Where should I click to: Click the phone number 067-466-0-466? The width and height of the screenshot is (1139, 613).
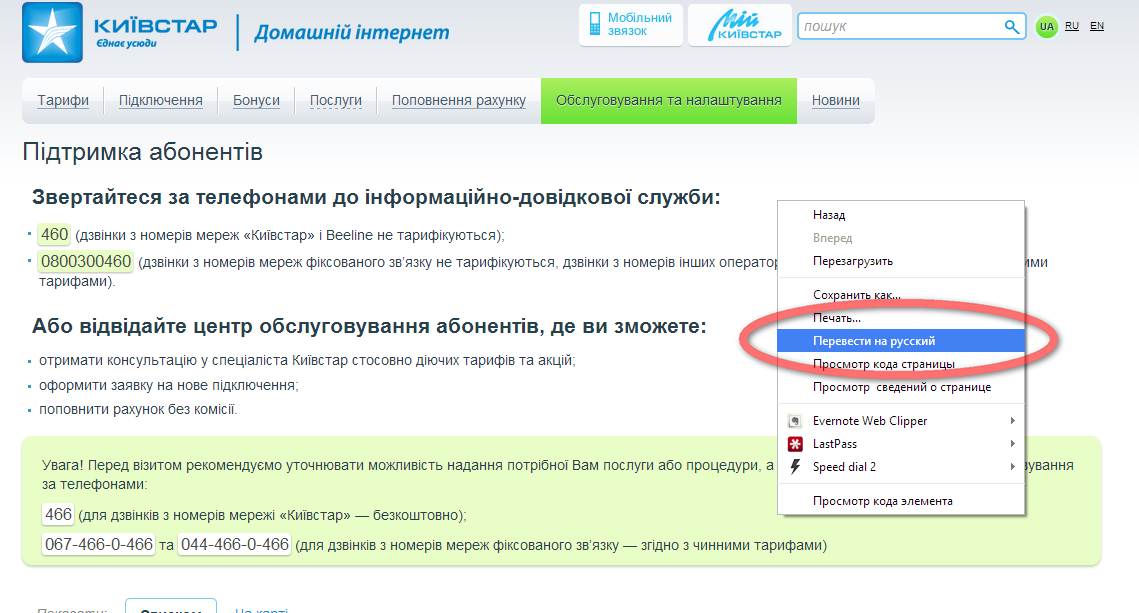[x=99, y=545]
